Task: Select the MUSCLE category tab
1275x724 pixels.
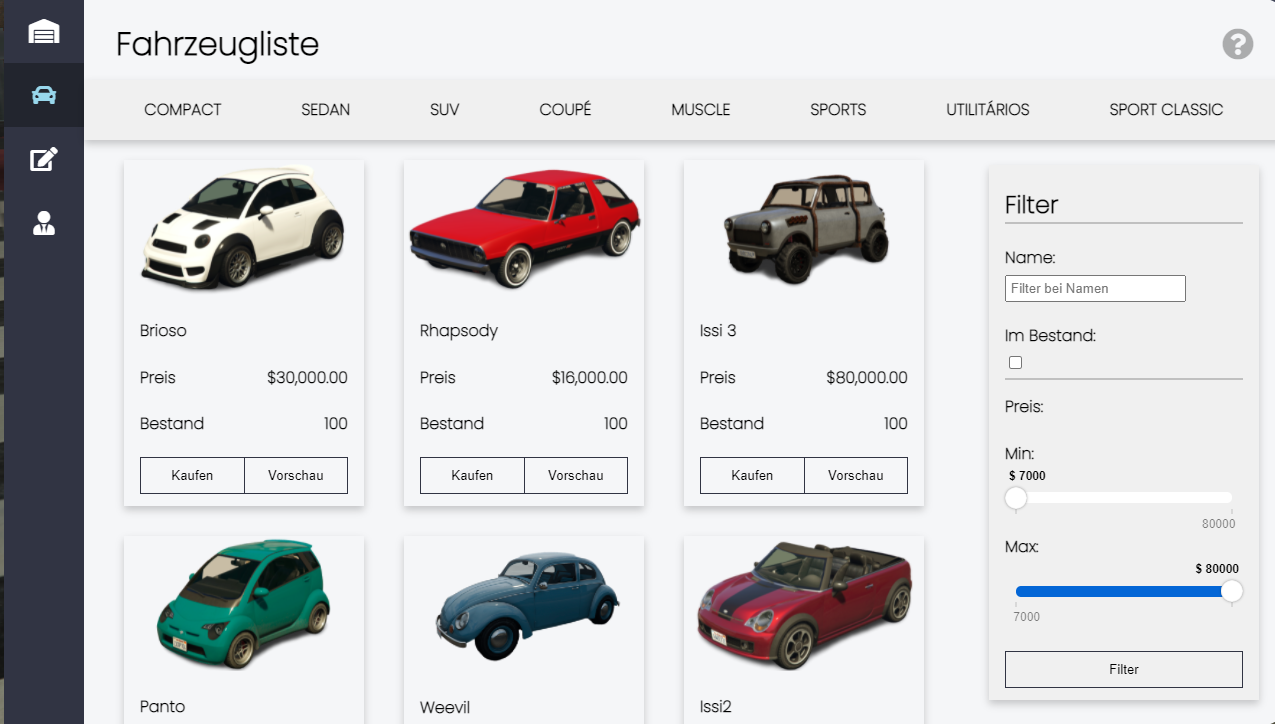Action: [700, 110]
